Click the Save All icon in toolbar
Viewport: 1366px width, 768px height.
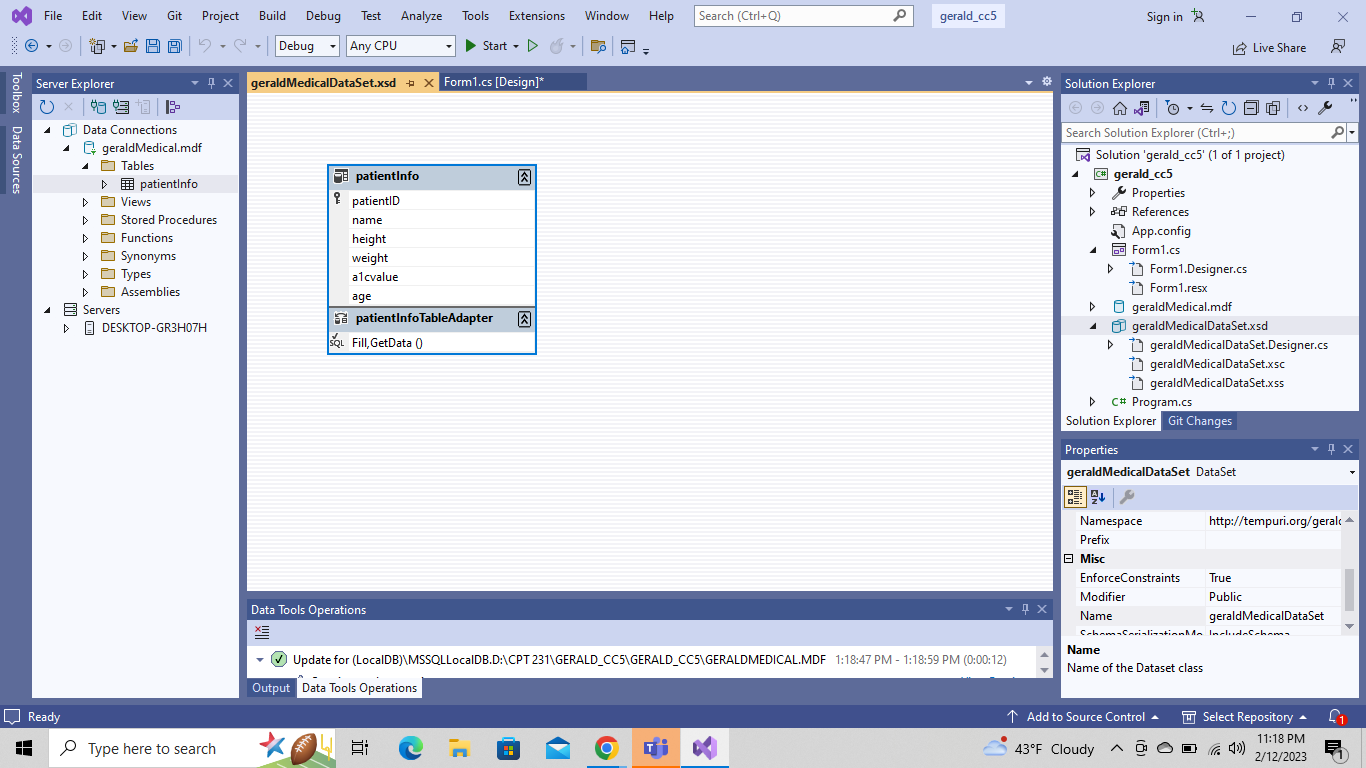point(173,46)
